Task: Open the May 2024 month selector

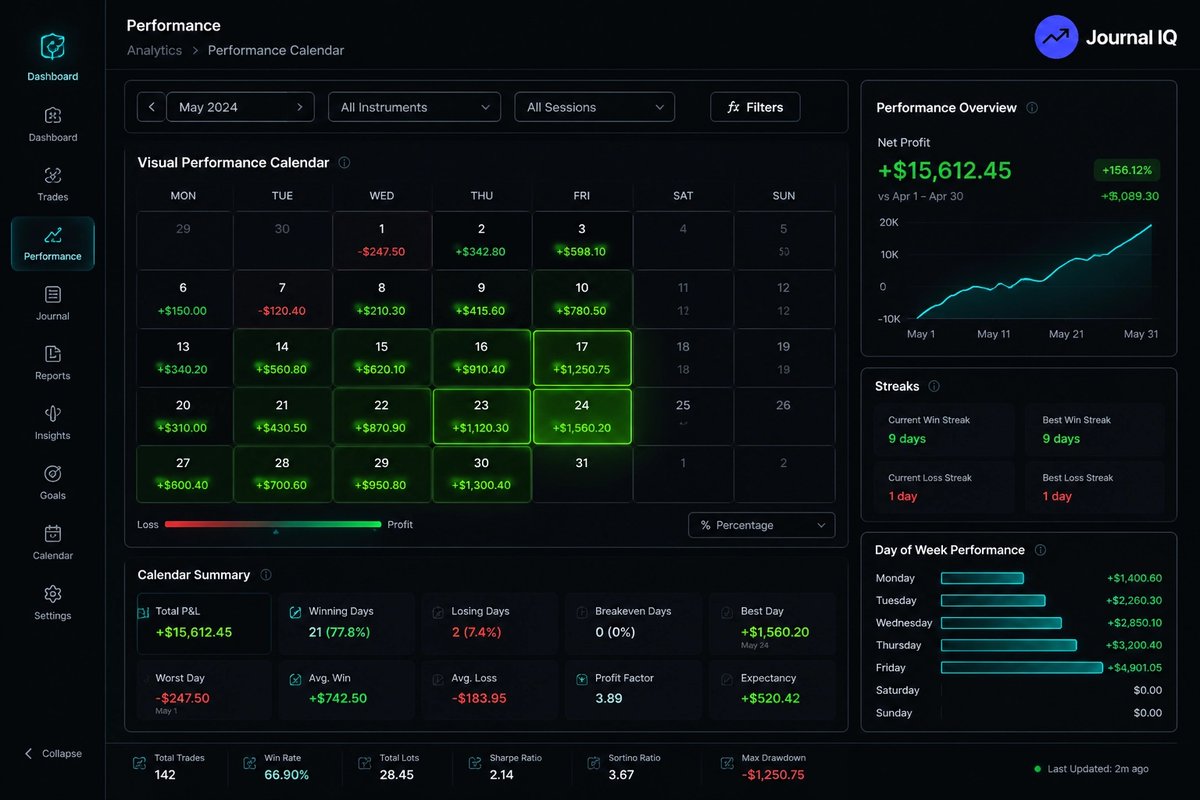Action: pos(240,107)
